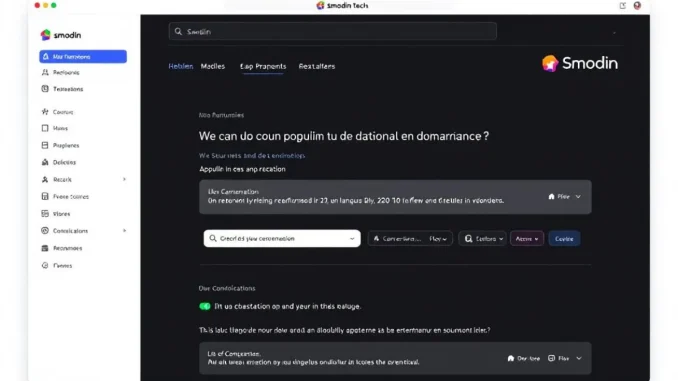Switch to the Heblen tab
Screen dimensions: 678x381
pos(181,66)
